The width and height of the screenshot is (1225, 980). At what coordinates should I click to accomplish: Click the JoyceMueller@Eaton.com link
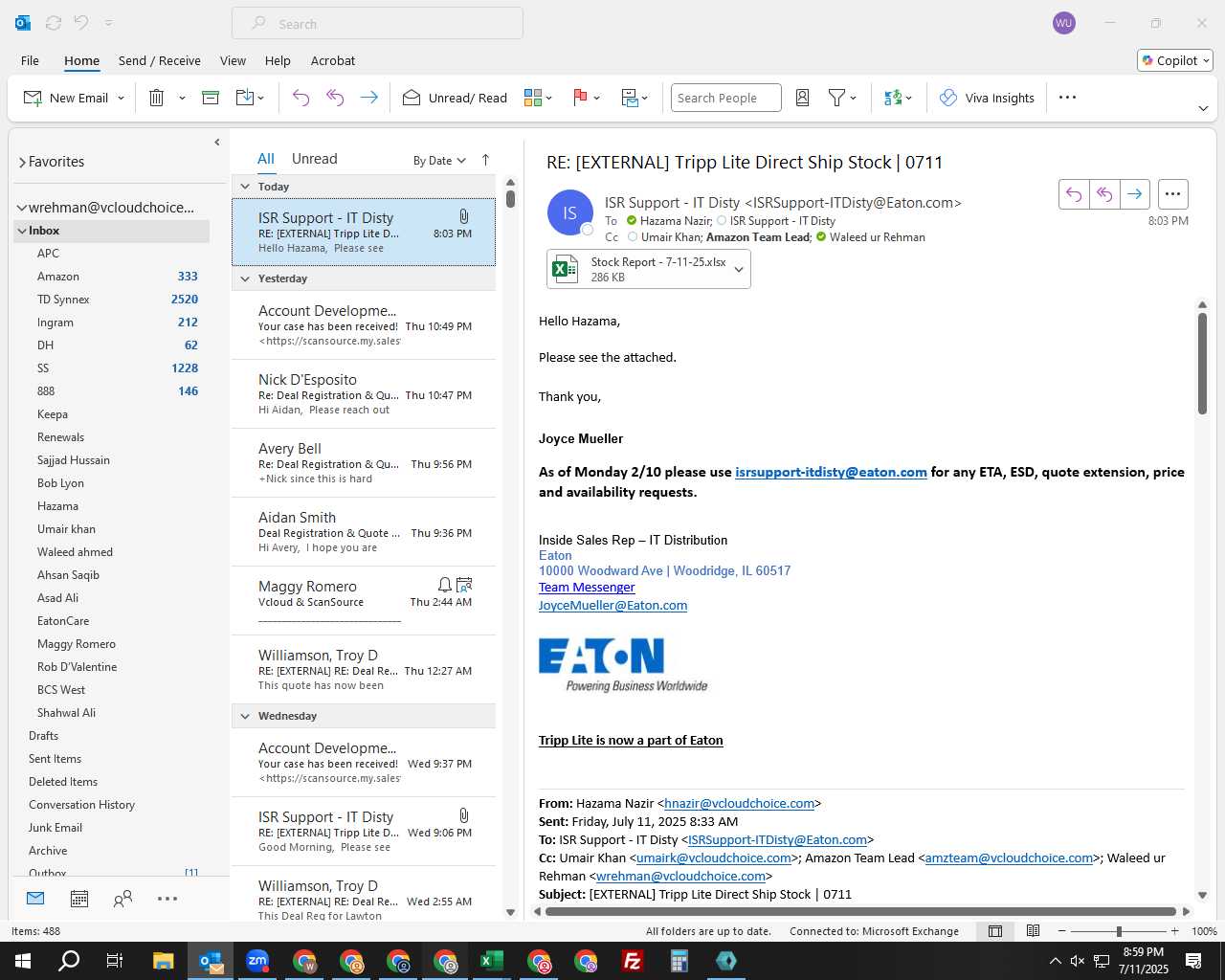[612, 606]
